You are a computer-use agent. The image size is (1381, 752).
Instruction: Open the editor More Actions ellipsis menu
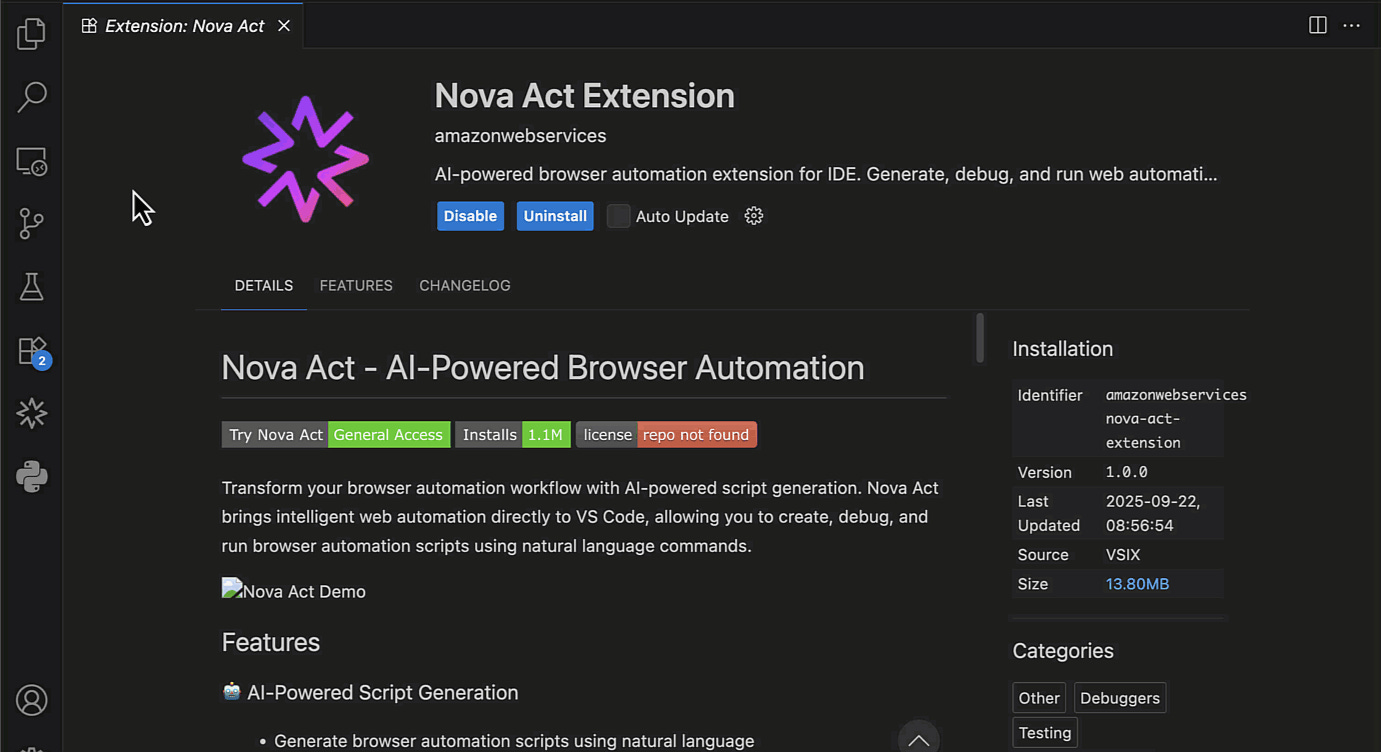click(x=1352, y=25)
